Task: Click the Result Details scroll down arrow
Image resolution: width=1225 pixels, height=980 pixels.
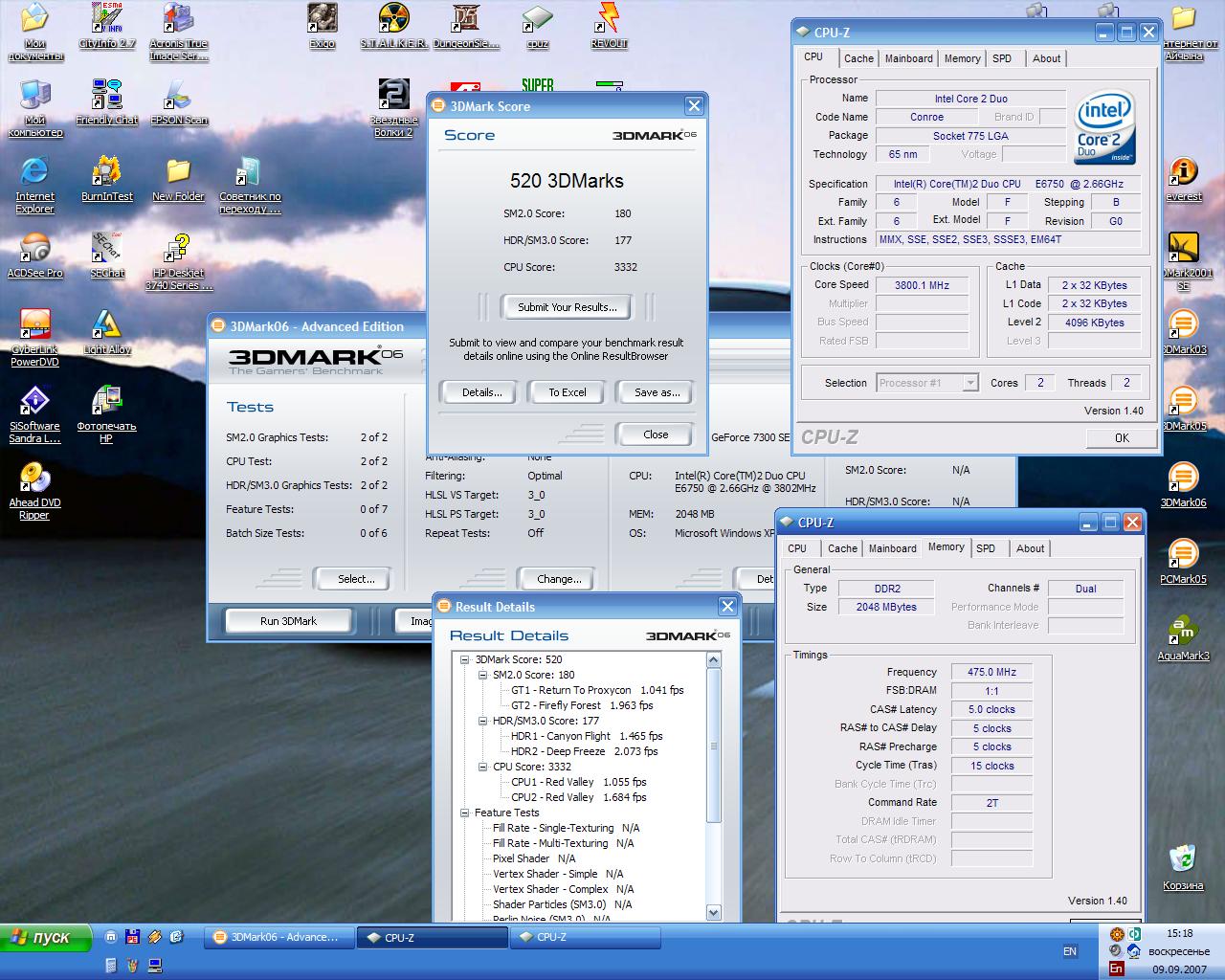Action: (713, 912)
